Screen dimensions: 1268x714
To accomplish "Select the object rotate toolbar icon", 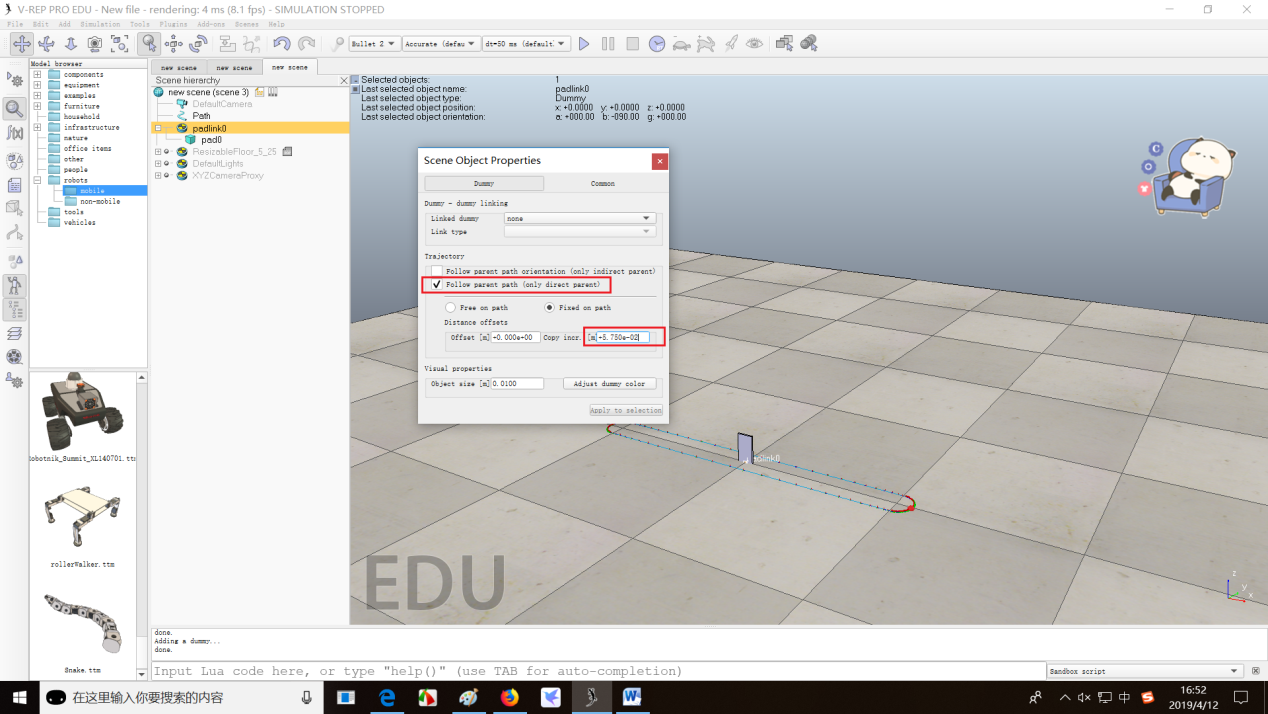I will click(x=198, y=44).
